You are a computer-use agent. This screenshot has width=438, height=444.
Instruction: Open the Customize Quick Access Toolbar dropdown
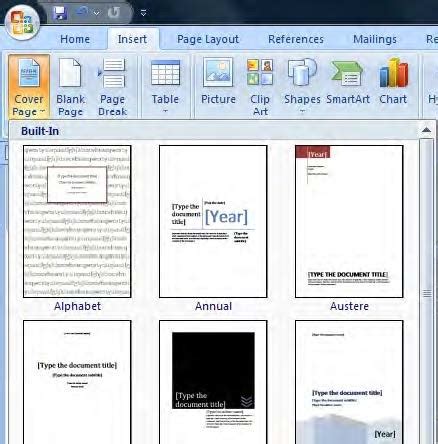point(143,13)
